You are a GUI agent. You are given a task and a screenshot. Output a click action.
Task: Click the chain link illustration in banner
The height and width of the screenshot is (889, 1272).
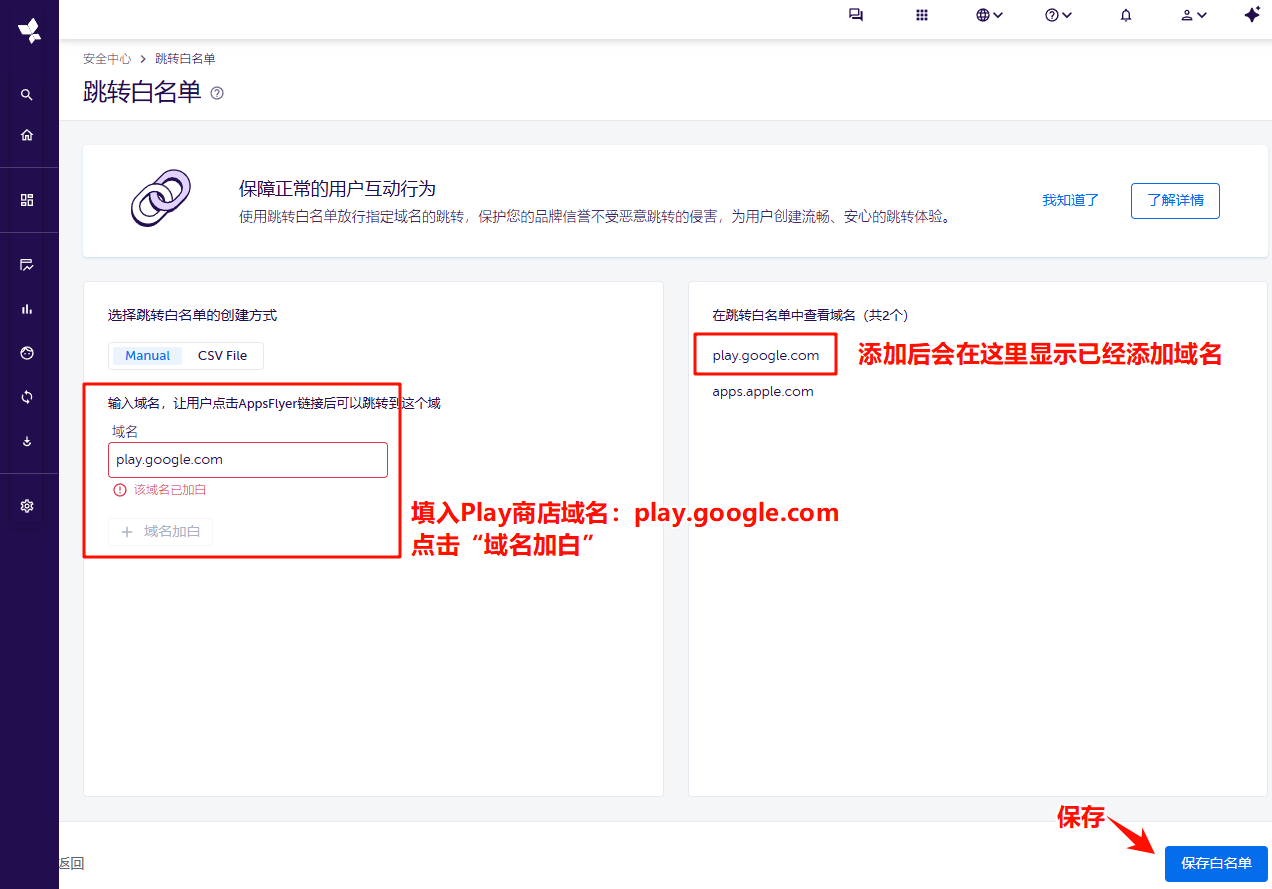click(x=160, y=198)
